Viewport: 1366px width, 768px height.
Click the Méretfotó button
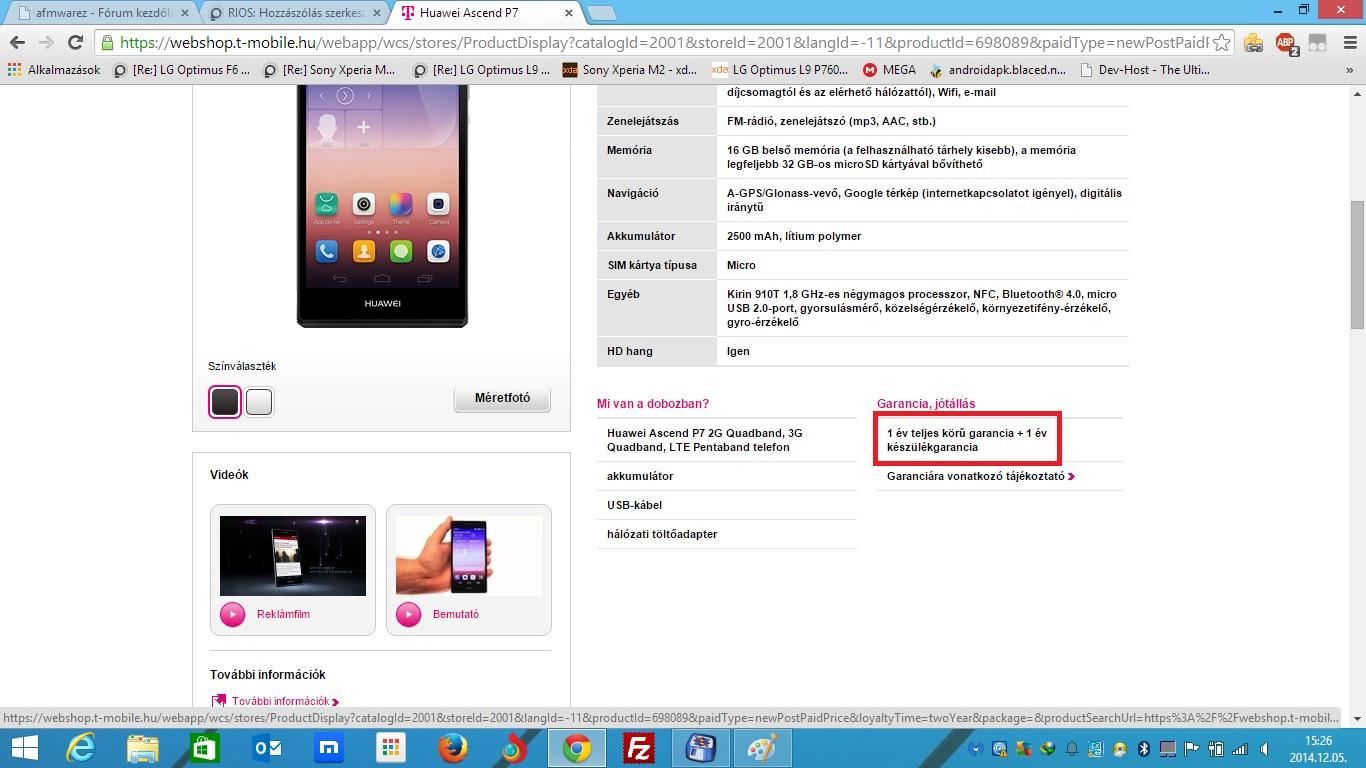tap(502, 398)
